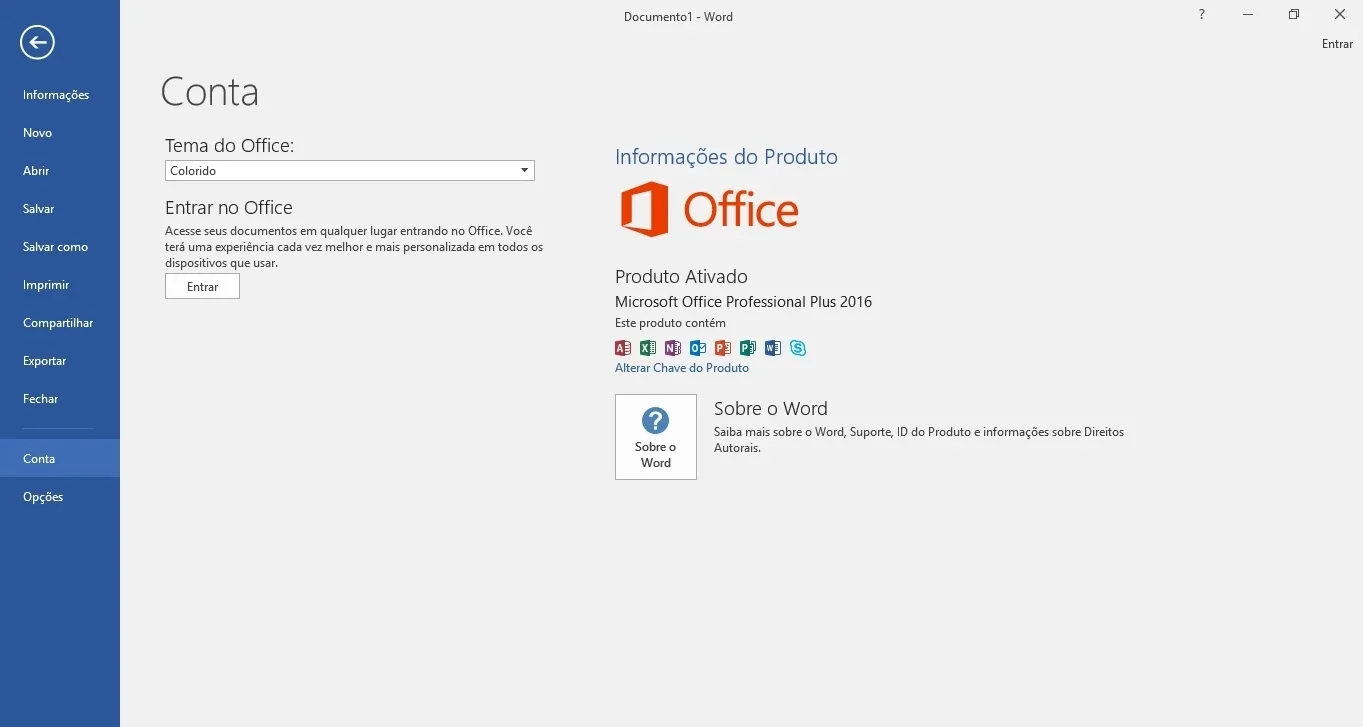Viewport: 1363px width, 727px height.
Task: Click the PowerPoint app icon
Action: (x=723, y=348)
